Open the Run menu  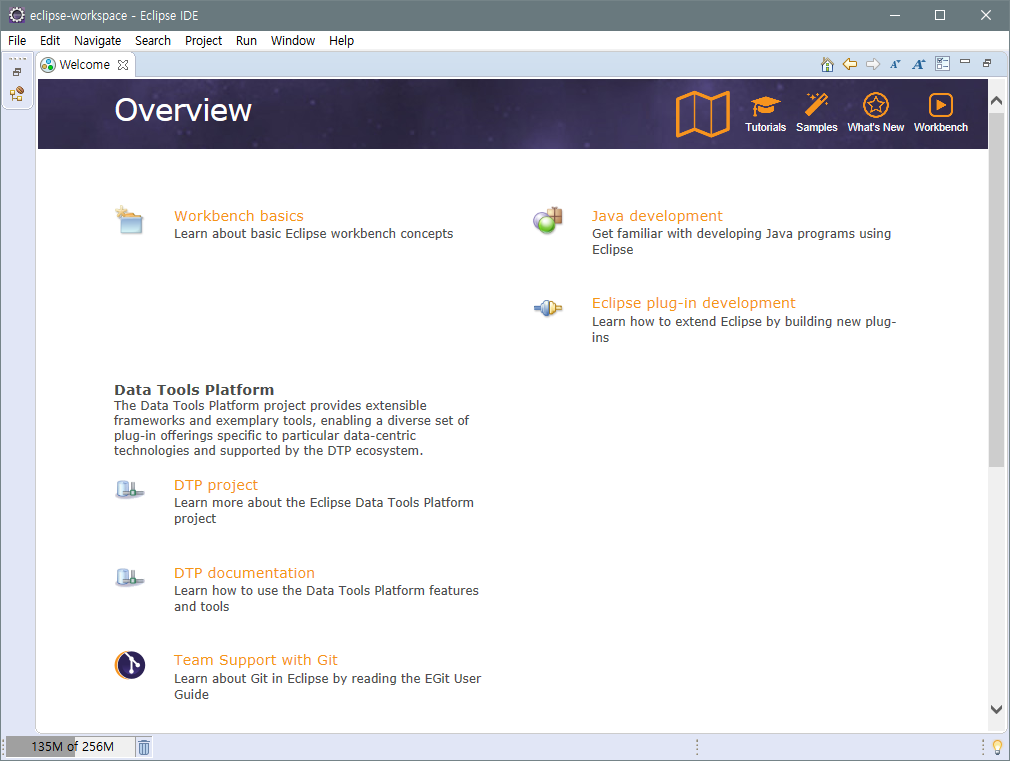(x=246, y=41)
